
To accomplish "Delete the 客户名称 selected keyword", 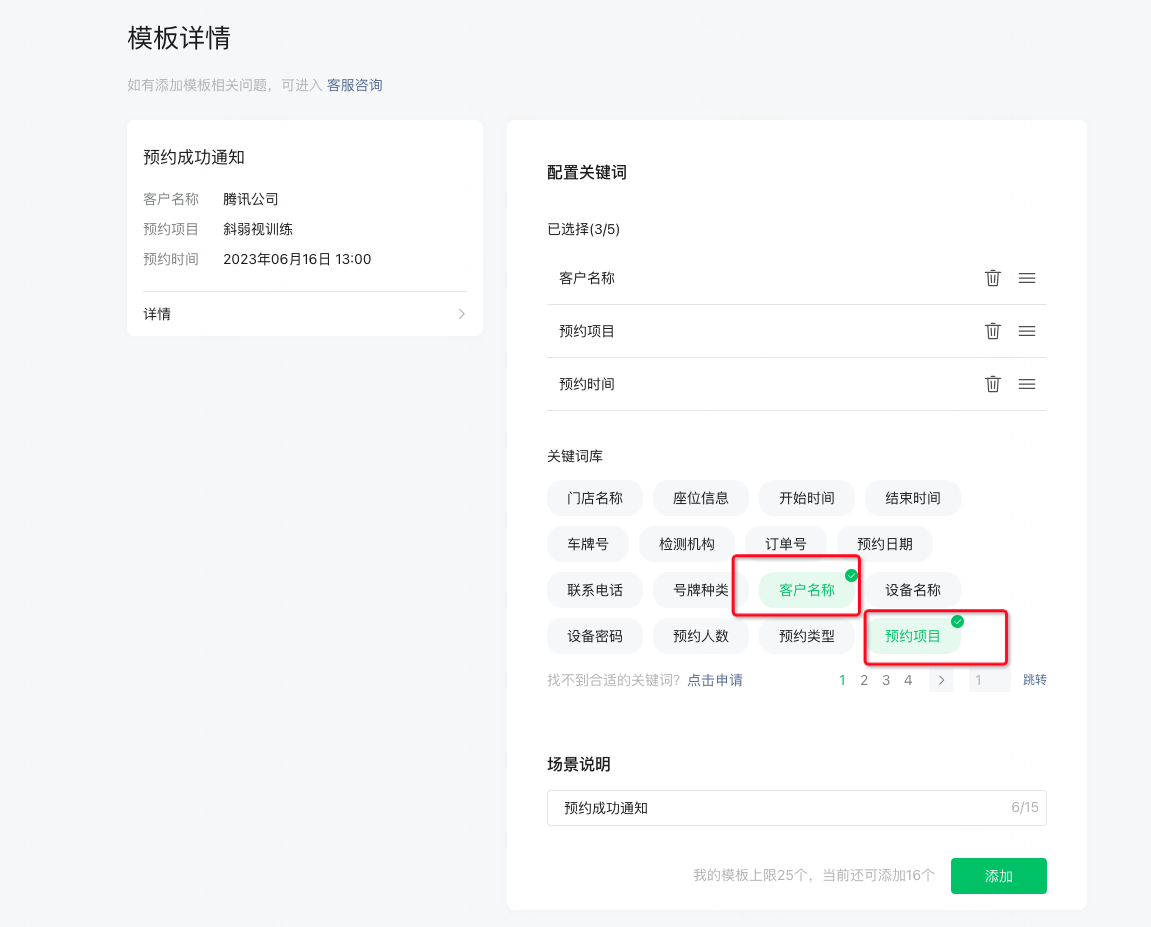I will pyautogui.click(x=992, y=278).
